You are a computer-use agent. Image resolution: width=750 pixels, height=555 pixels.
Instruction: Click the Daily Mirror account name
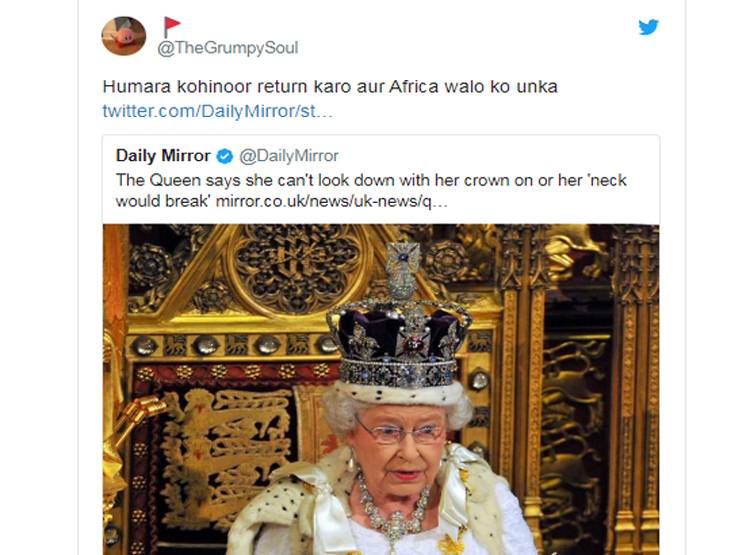pos(163,156)
